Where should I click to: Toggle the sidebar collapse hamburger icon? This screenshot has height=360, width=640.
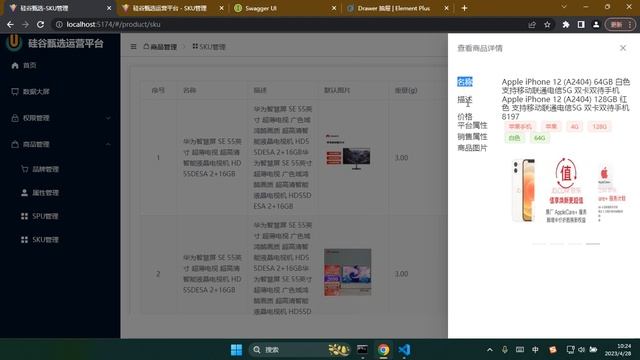point(133,47)
